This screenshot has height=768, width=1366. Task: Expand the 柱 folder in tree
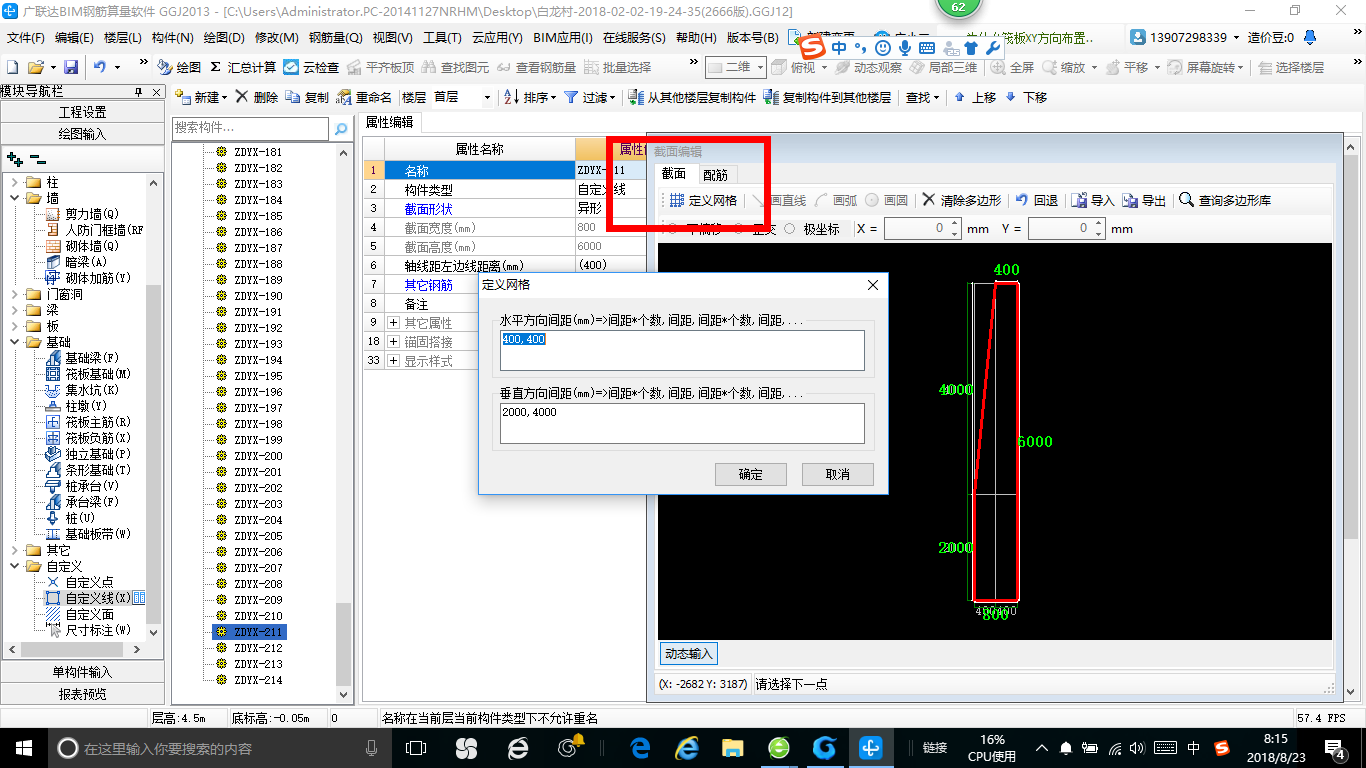(15, 182)
